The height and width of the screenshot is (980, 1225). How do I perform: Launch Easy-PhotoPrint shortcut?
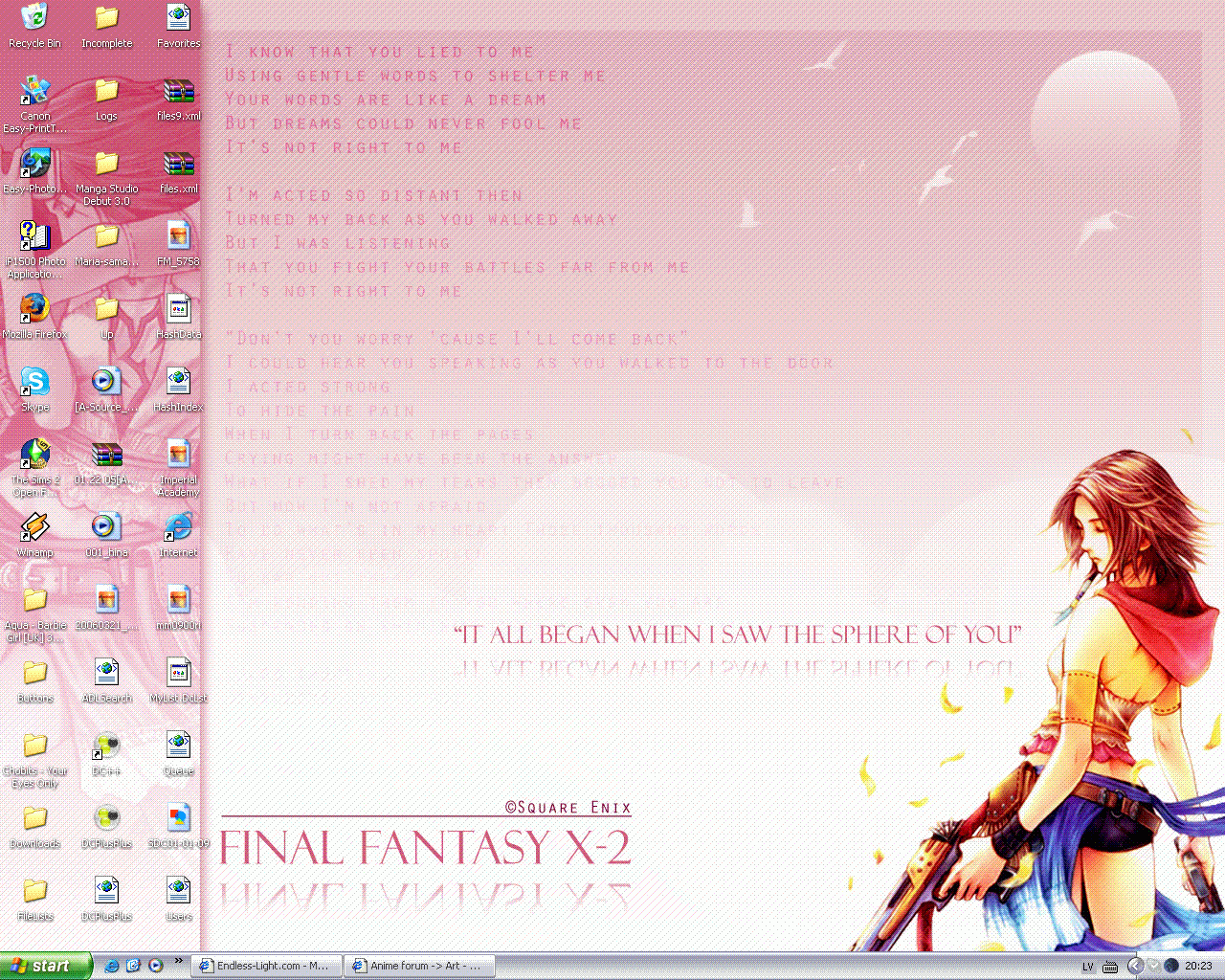click(34, 171)
